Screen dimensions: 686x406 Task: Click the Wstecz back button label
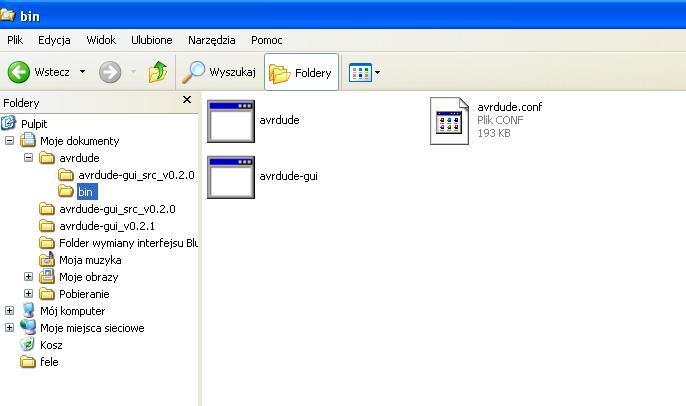click(52, 72)
